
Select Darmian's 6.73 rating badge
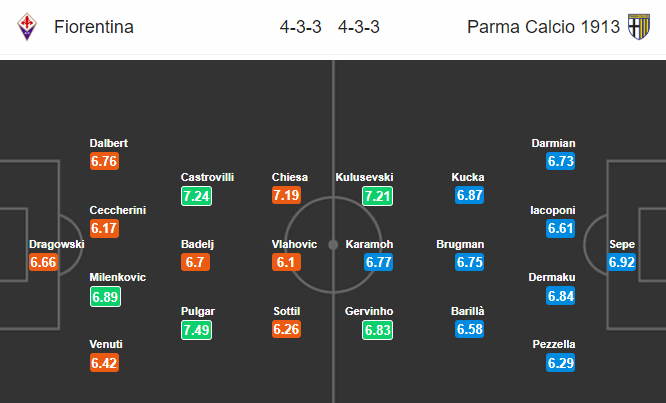point(561,161)
